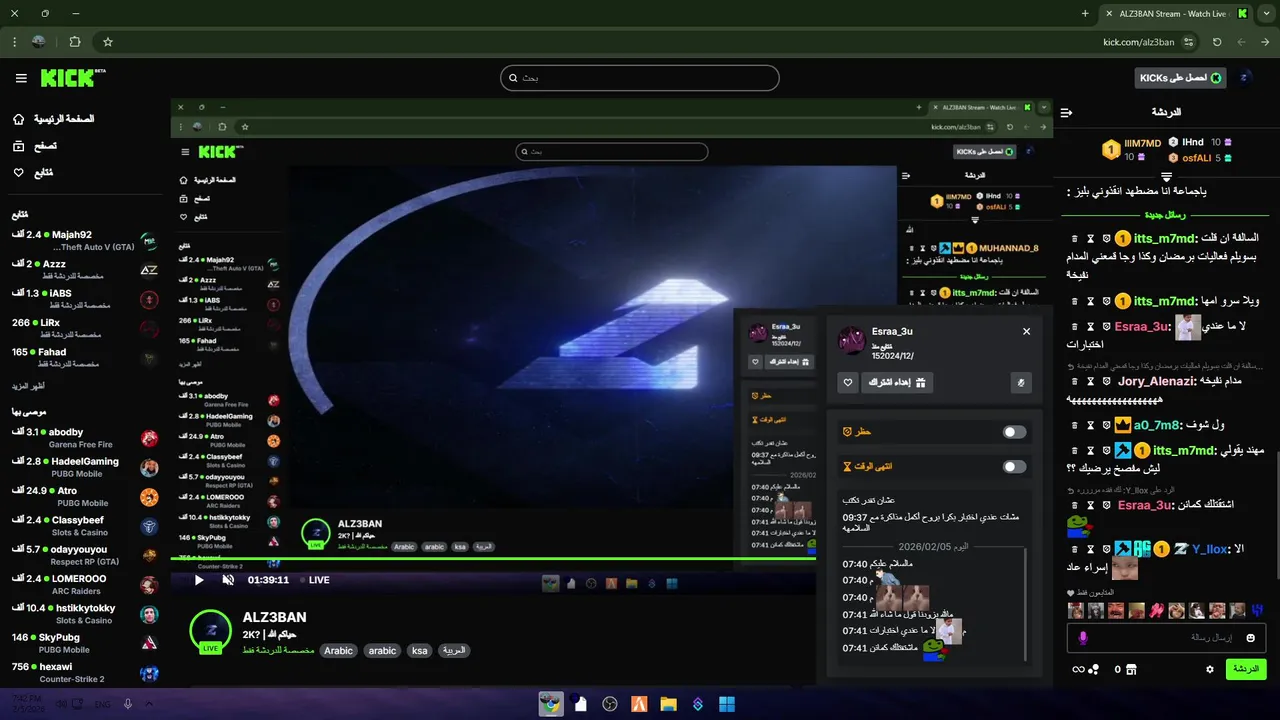The image size is (1280, 720).
Task: Open Windows Start button on taskbar
Action: pyautogui.click(x=727, y=704)
